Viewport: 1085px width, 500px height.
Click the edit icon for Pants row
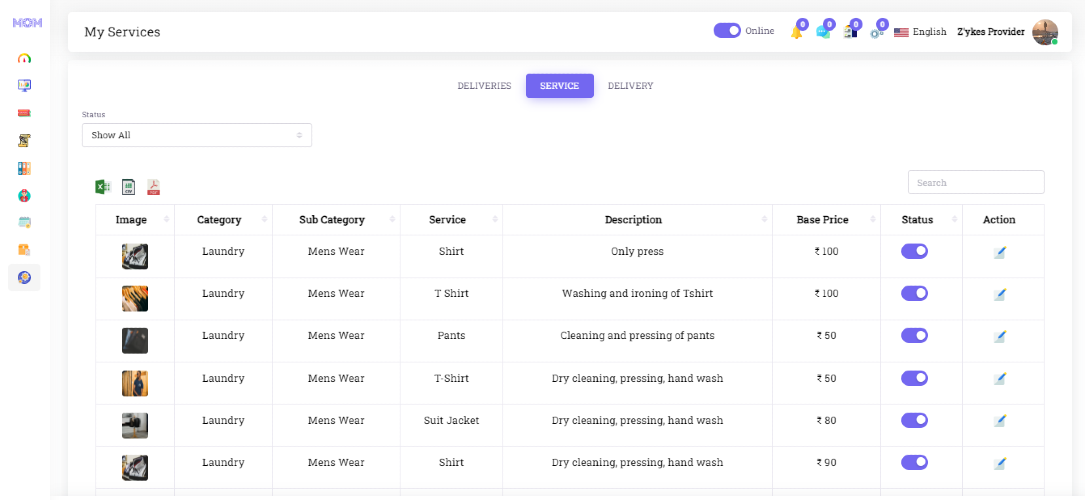click(x=999, y=336)
